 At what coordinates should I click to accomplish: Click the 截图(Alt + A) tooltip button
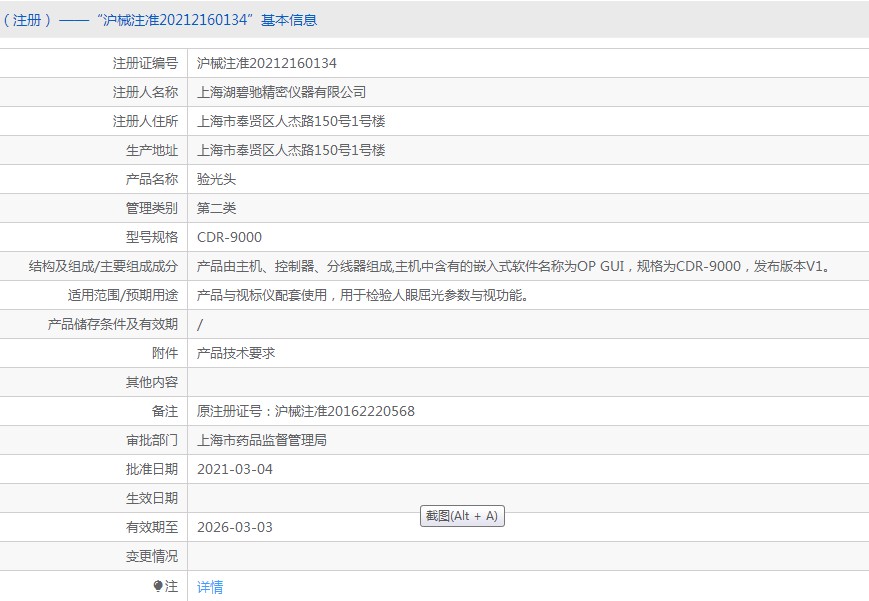click(x=462, y=516)
